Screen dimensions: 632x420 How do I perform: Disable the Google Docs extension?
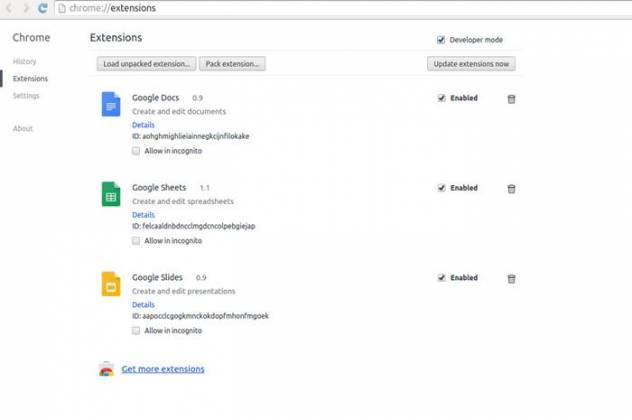[x=442, y=98]
